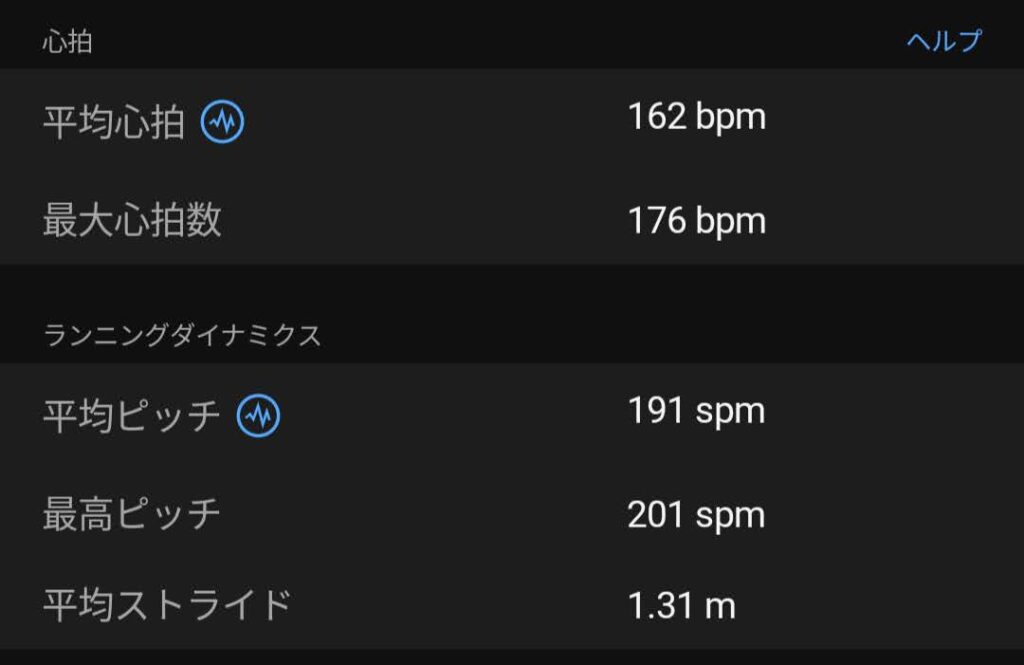Tap the 176 bpm reading

(x=696, y=220)
